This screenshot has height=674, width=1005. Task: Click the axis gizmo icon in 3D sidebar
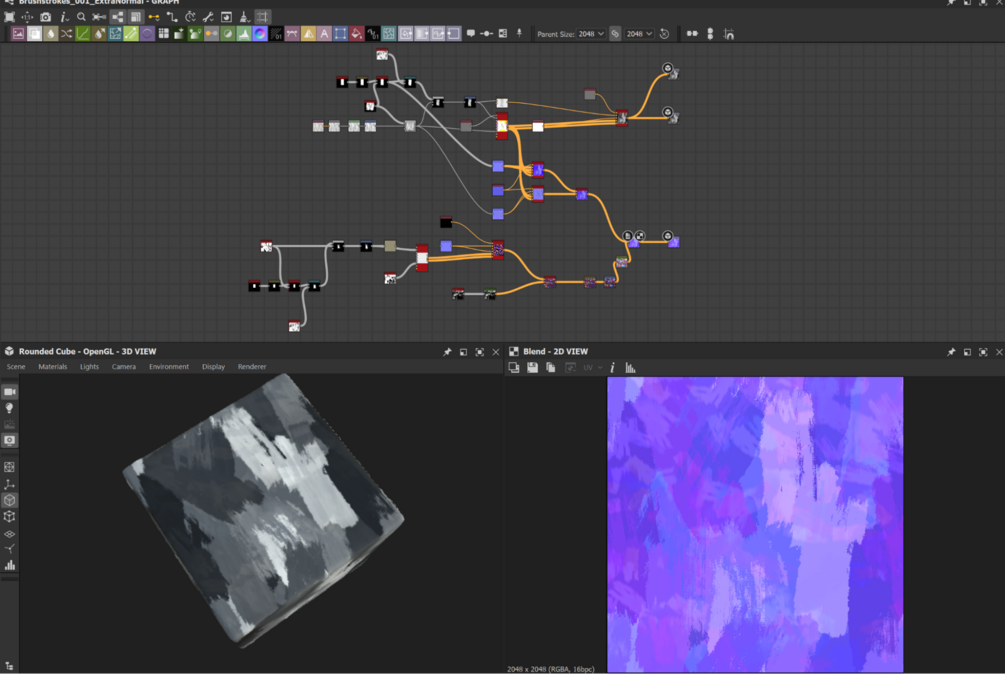pos(10,484)
